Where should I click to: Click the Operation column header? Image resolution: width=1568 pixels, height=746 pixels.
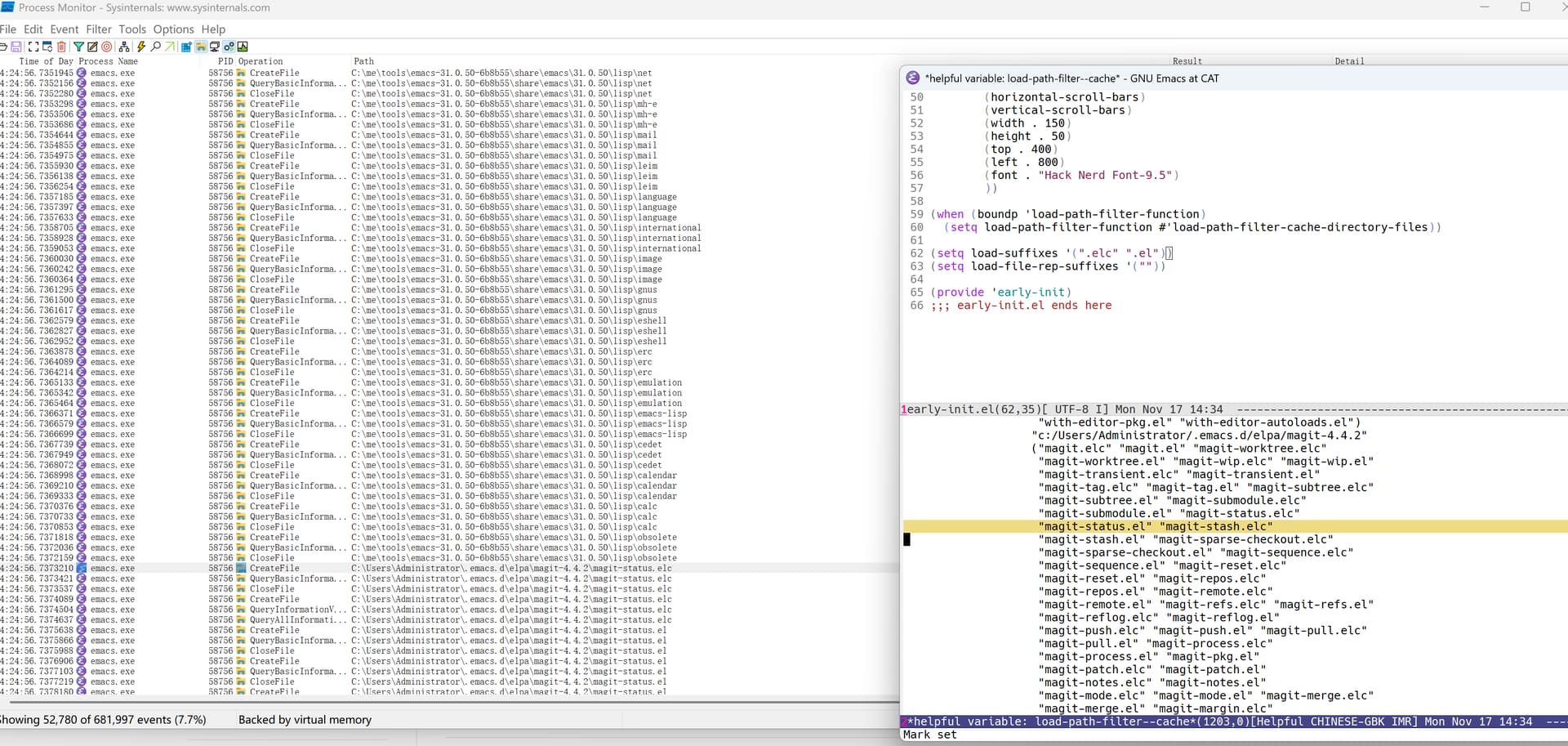coord(261,61)
